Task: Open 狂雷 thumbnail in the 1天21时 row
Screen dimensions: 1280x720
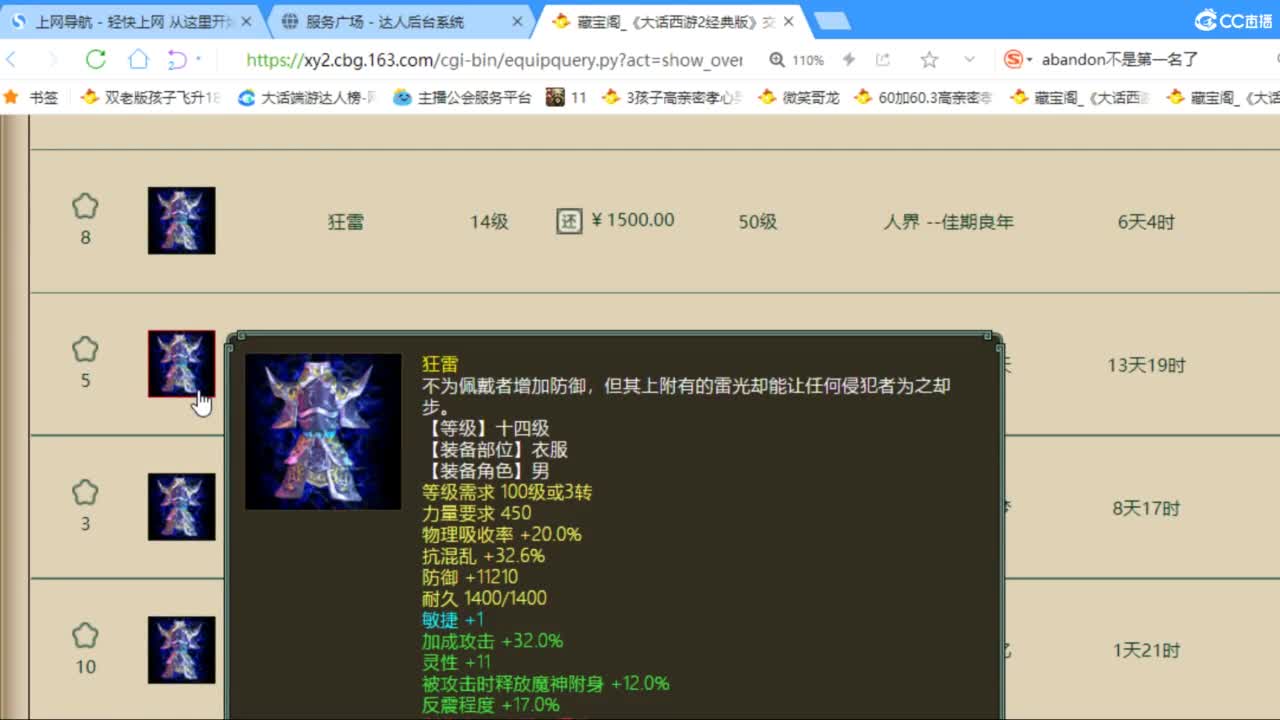Action: coord(181,650)
